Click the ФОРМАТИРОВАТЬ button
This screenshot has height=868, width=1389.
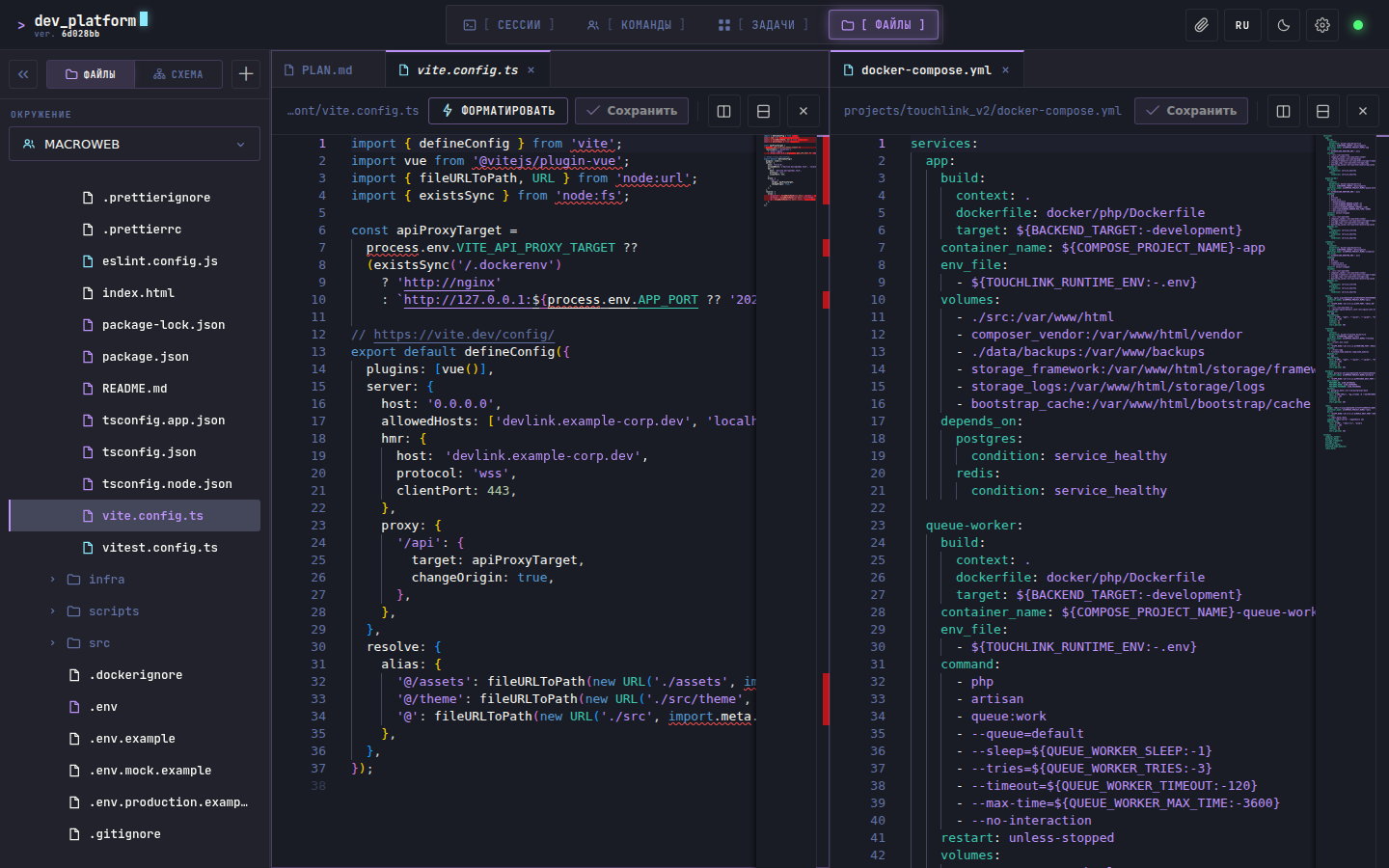click(498, 111)
